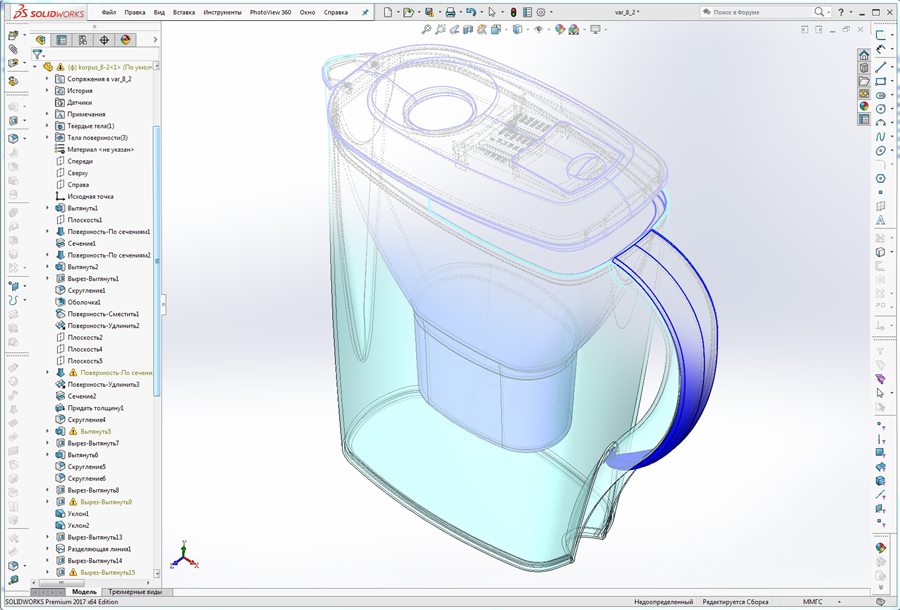
Task: Select the Corner Rectangle sketch tool
Action: [x=880, y=81]
